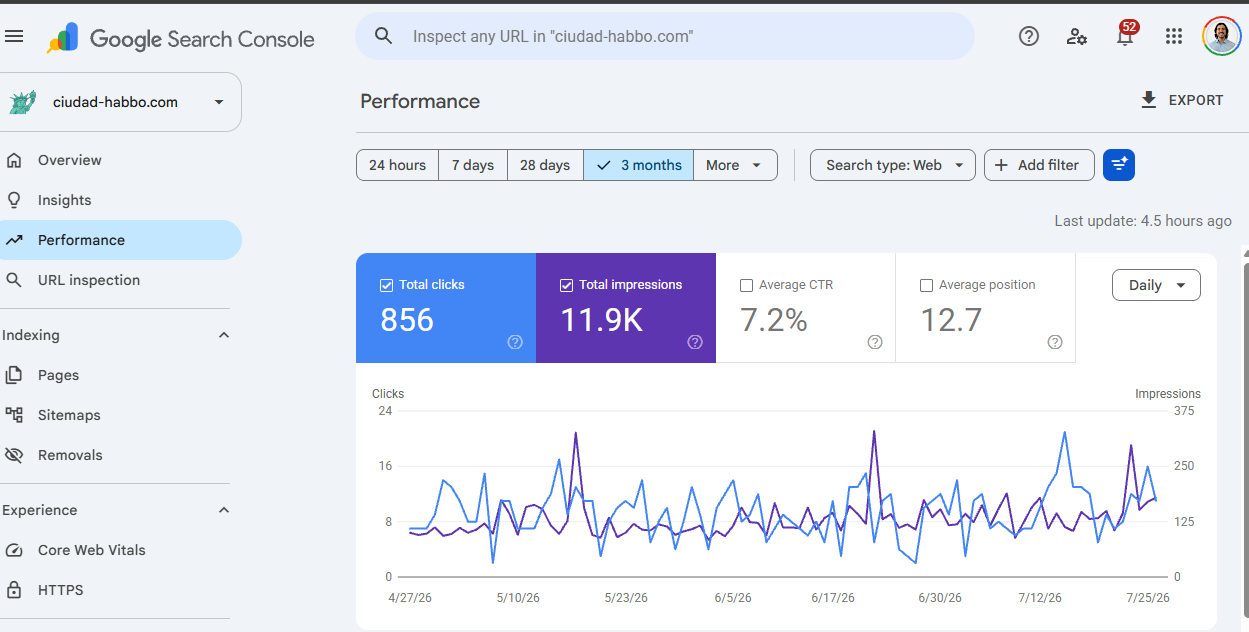Click the ciudad-habbo.com property favicon
The image size is (1249, 632).
[22, 102]
